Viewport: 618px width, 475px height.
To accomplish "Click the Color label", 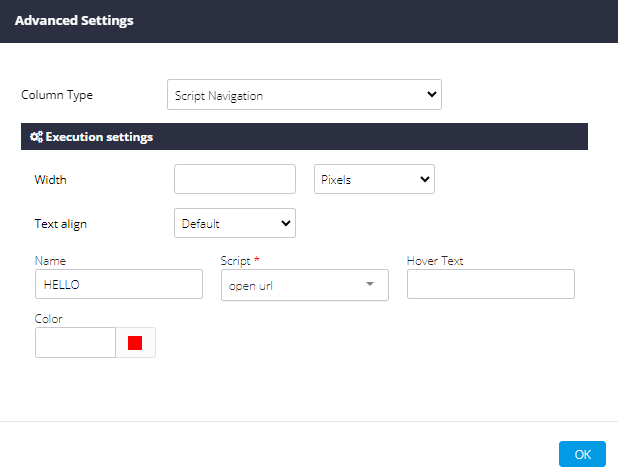I will click(48, 319).
